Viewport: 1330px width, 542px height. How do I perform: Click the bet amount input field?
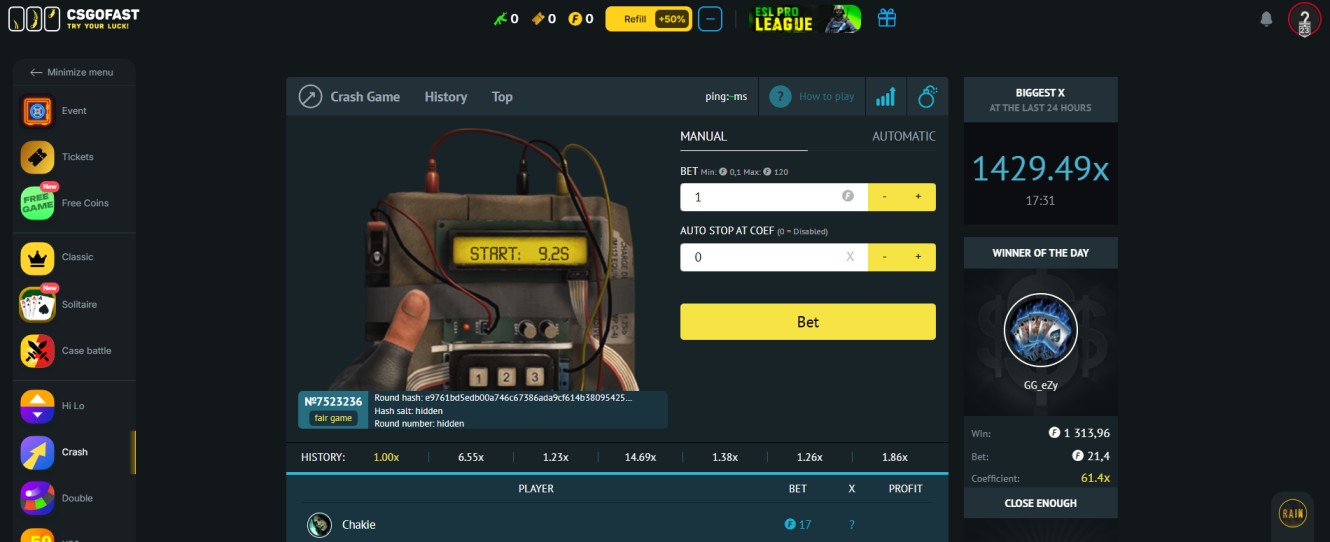[x=760, y=197]
